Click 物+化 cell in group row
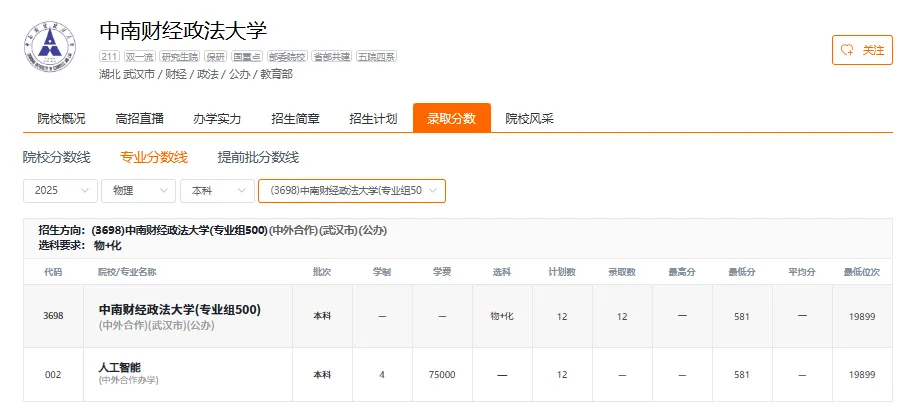The height and width of the screenshot is (417, 909). pos(502,316)
